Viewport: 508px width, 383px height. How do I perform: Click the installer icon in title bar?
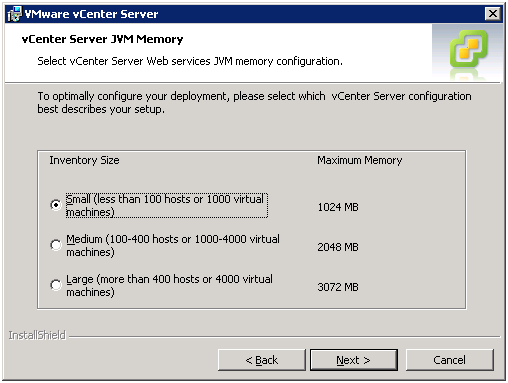14,14
